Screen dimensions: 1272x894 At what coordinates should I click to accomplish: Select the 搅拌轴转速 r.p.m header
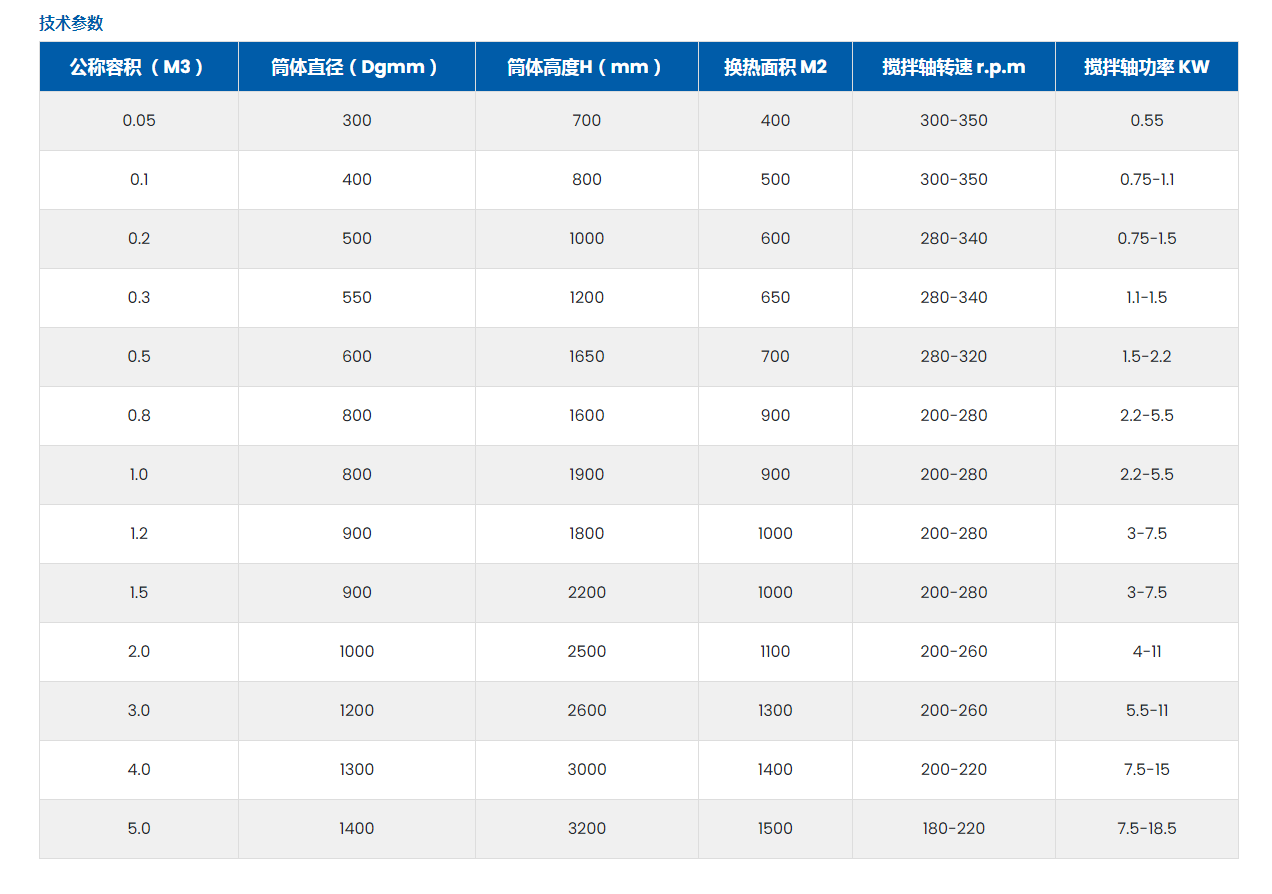953,67
